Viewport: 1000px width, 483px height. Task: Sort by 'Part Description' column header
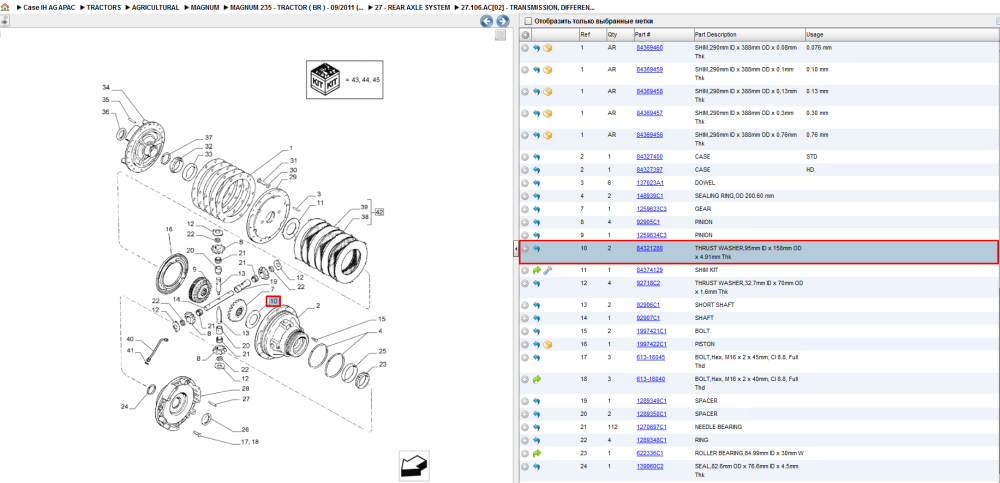[715, 34]
